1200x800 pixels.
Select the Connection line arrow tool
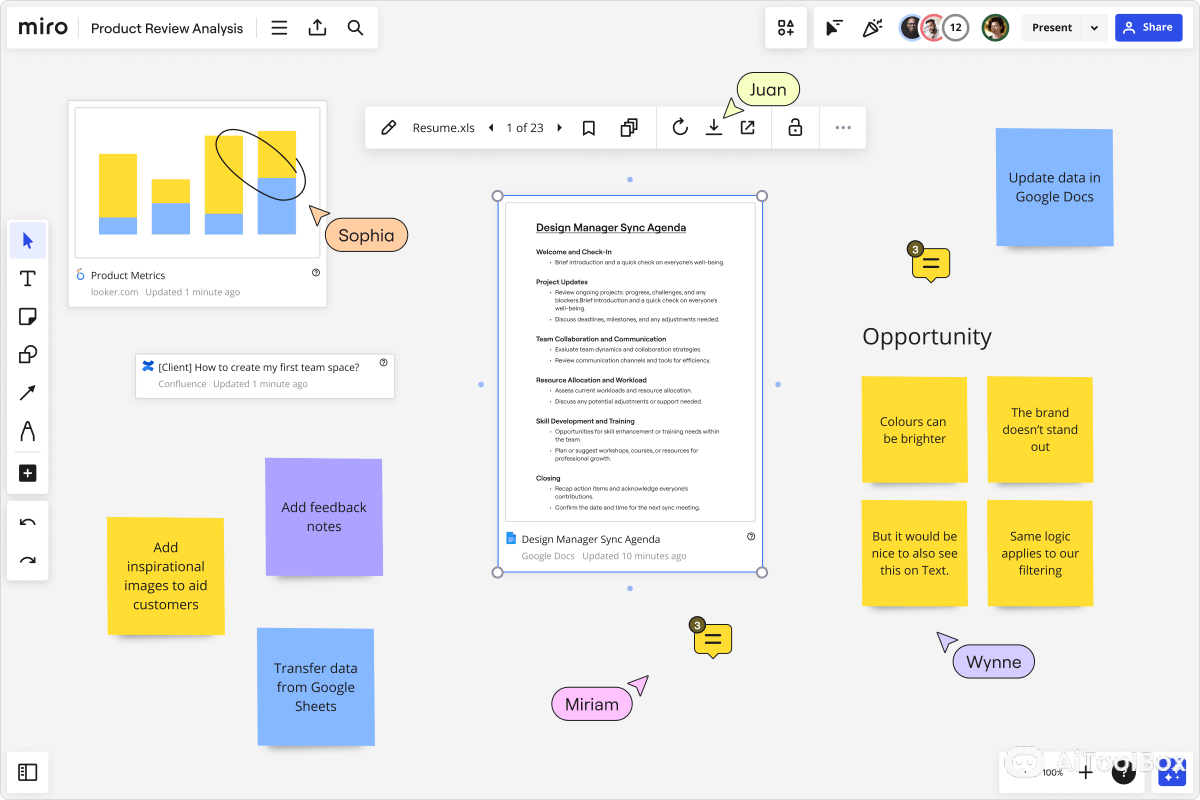coord(28,393)
